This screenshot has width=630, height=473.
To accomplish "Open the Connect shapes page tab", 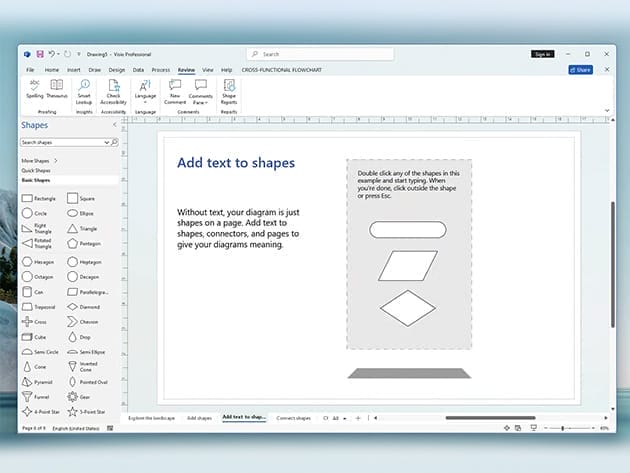I will click(293, 417).
